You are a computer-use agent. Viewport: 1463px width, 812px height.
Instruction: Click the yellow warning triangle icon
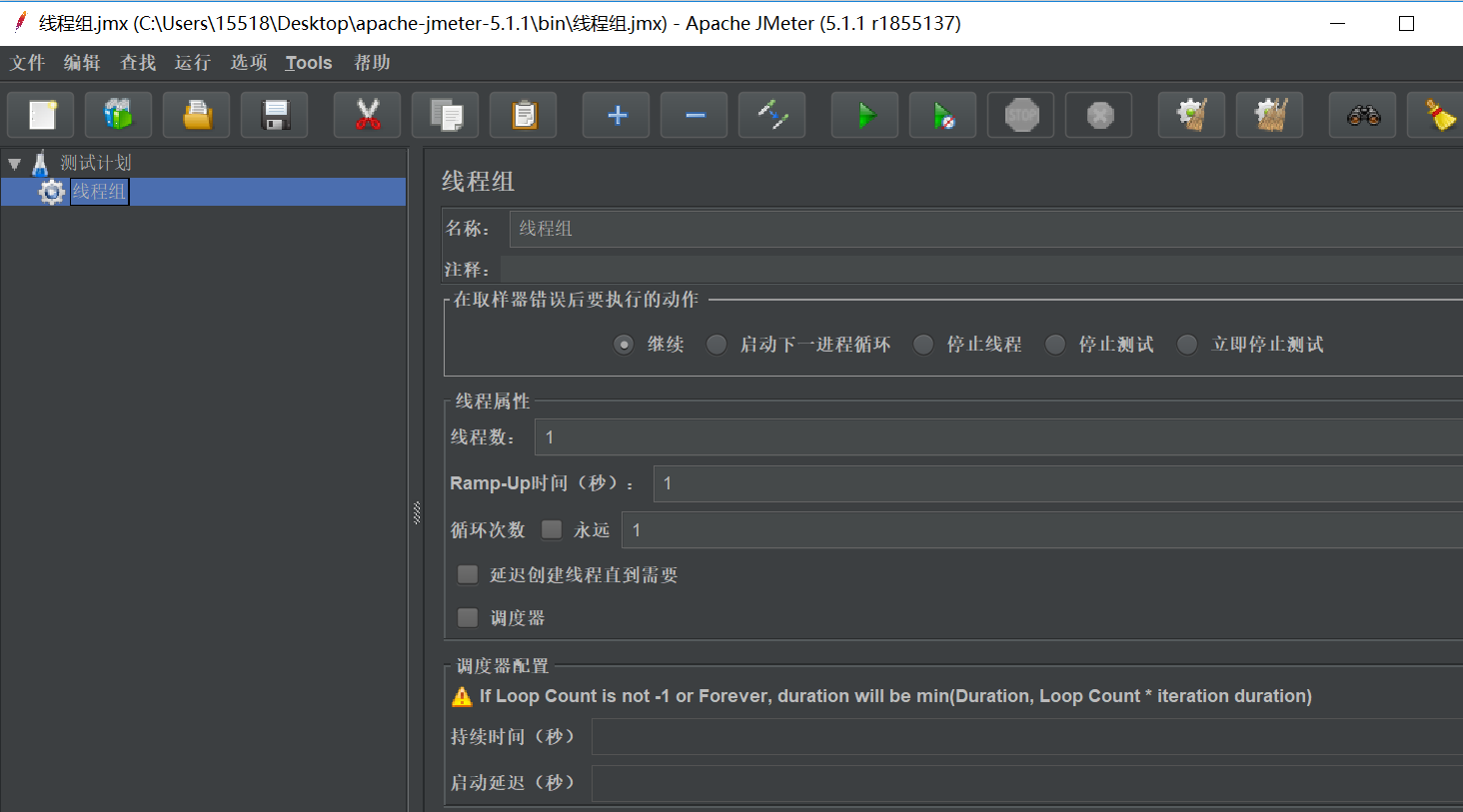(462, 697)
